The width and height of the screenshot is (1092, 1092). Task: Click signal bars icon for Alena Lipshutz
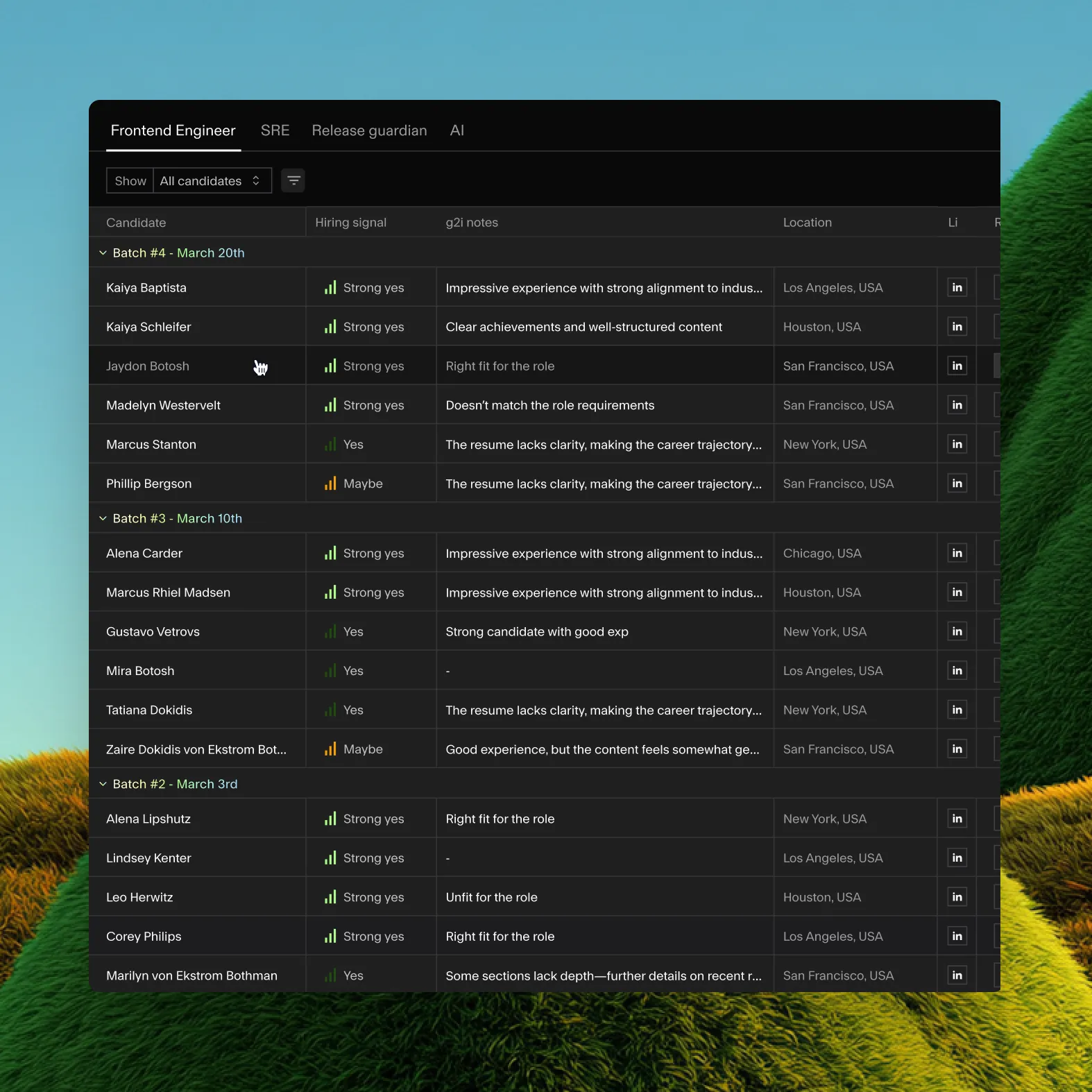pyautogui.click(x=330, y=819)
